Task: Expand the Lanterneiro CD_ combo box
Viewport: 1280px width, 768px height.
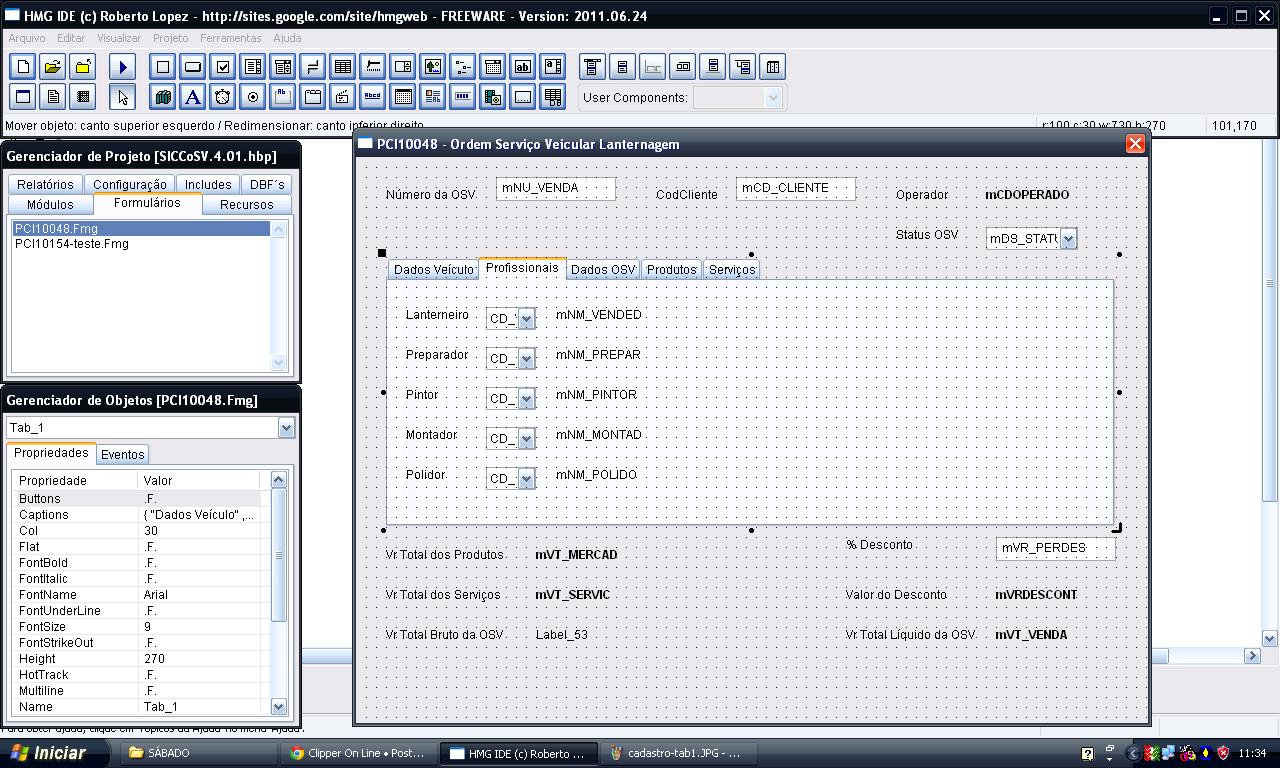Action: tap(526, 319)
